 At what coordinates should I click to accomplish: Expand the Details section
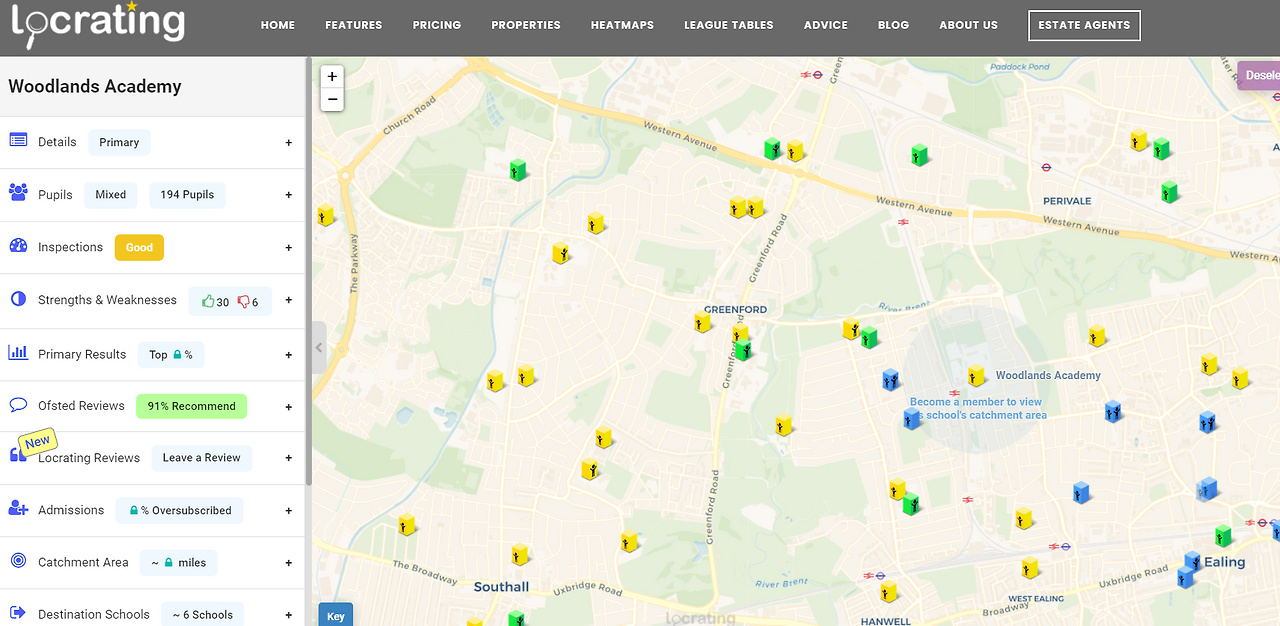[x=288, y=142]
